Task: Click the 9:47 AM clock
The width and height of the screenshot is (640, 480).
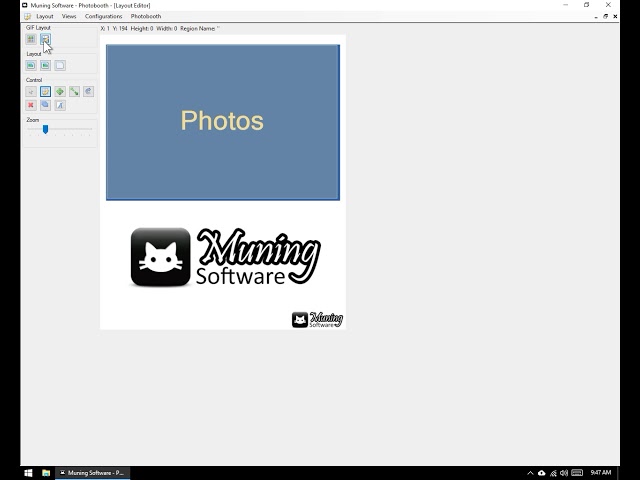Action: [x=601, y=473]
